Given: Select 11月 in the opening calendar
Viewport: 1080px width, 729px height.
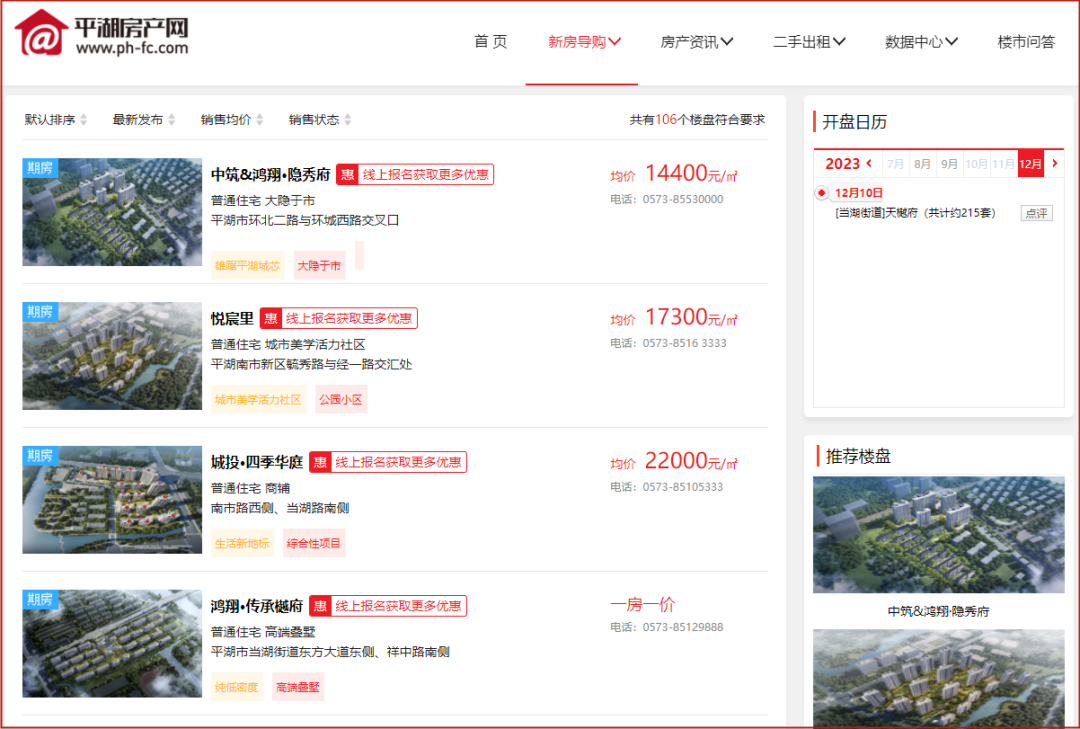Looking at the screenshot, I should pos(1004,164).
